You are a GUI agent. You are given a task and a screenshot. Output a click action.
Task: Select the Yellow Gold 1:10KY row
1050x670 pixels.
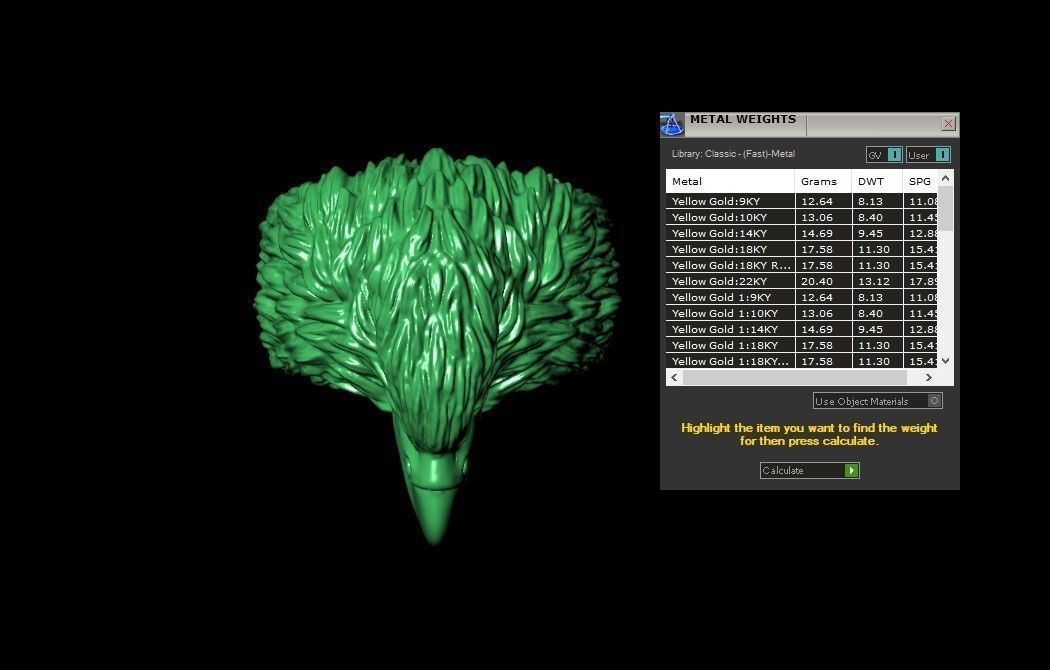click(x=802, y=313)
